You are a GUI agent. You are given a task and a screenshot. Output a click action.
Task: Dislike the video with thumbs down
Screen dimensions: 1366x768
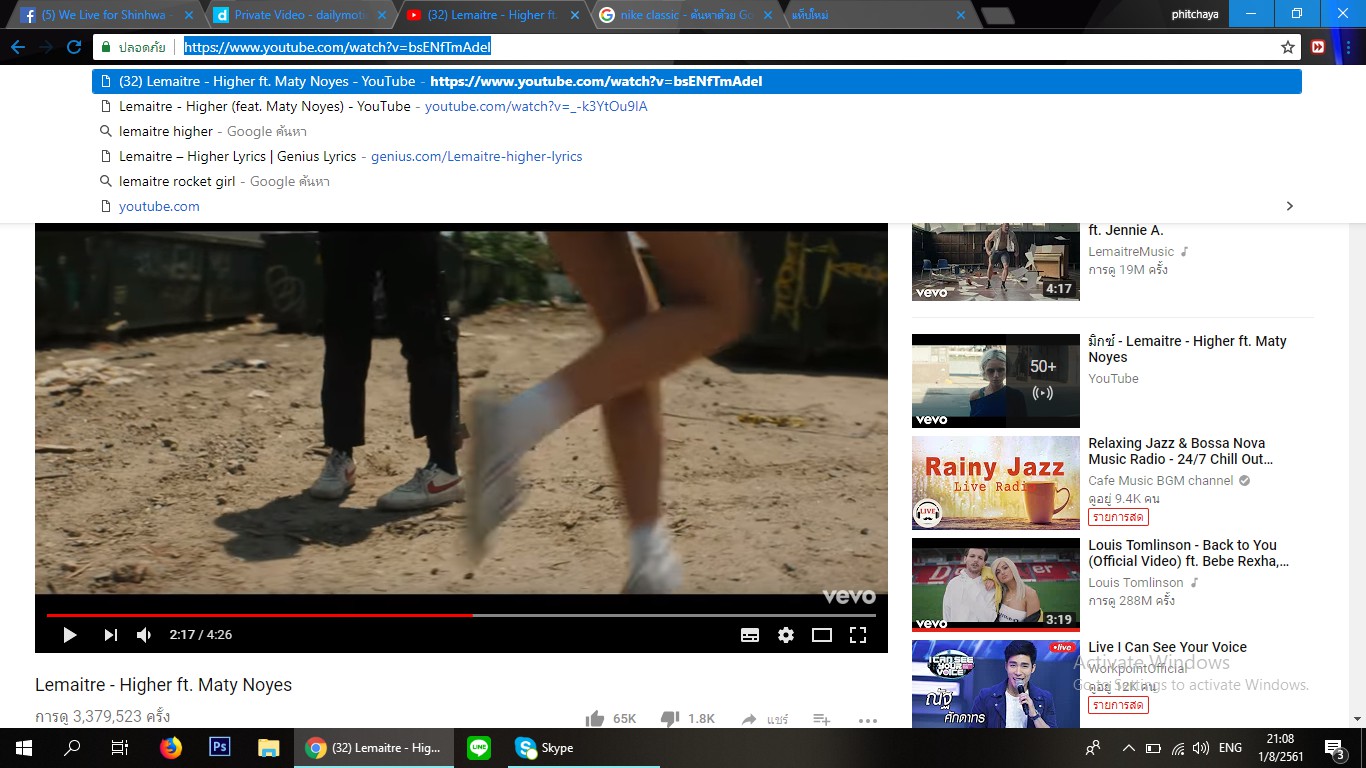670,718
